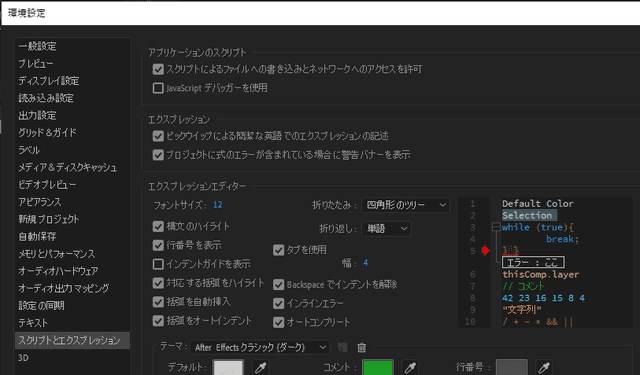Select テキスト in the sidebar
This screenshot has width=640, height=375.
pos(72,323)
